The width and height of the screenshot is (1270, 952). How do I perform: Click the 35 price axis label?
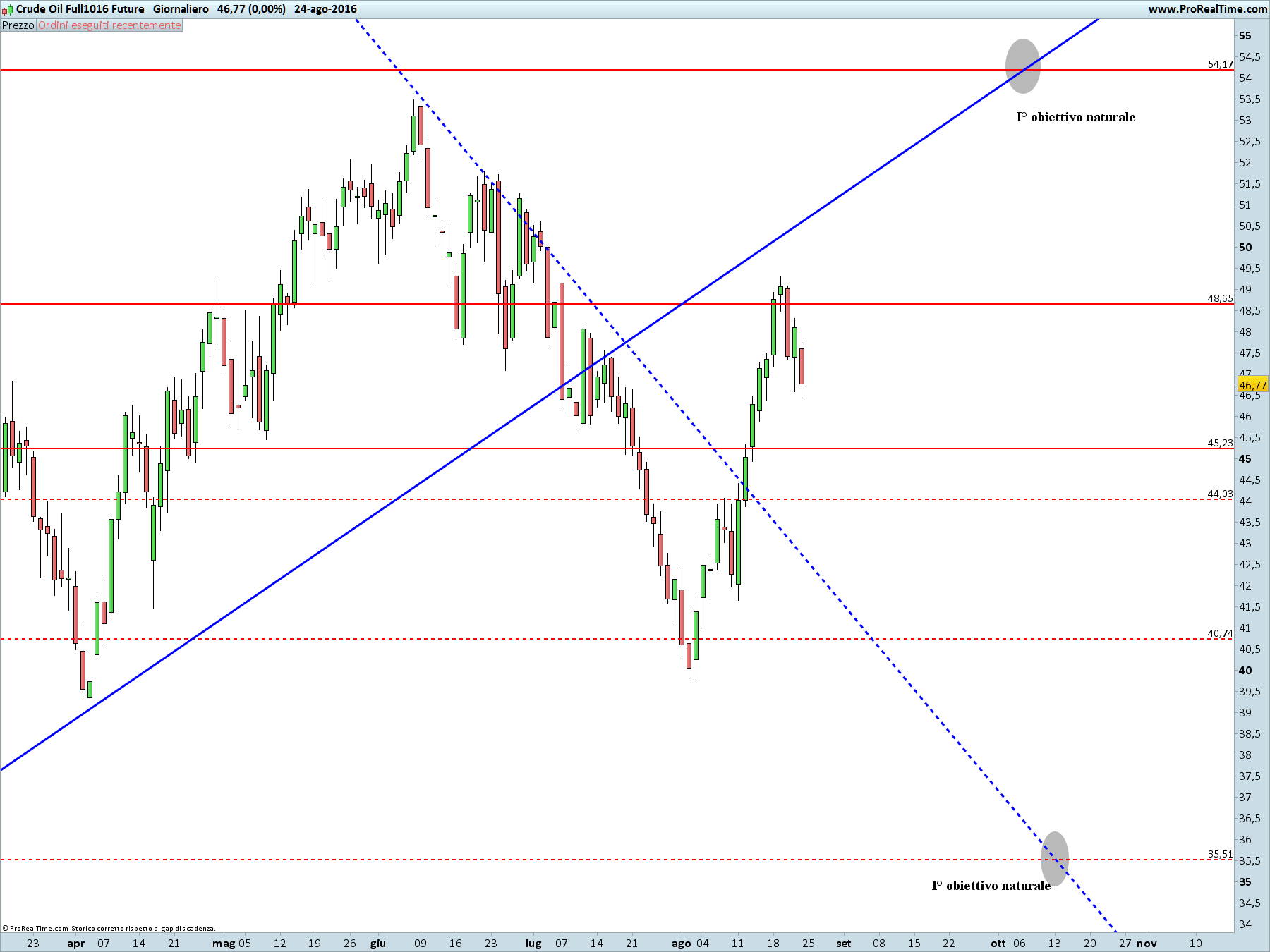(x=1245, y=882)
